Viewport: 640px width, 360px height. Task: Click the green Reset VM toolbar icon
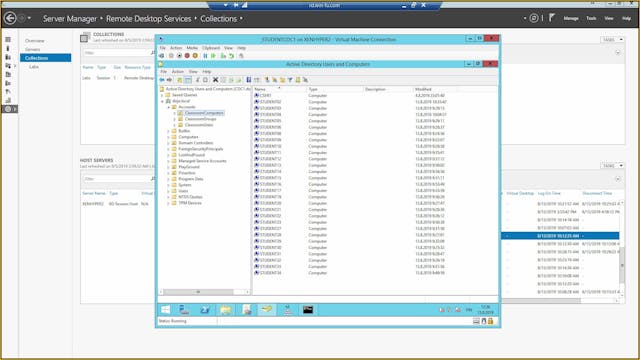tap(213, 56)
